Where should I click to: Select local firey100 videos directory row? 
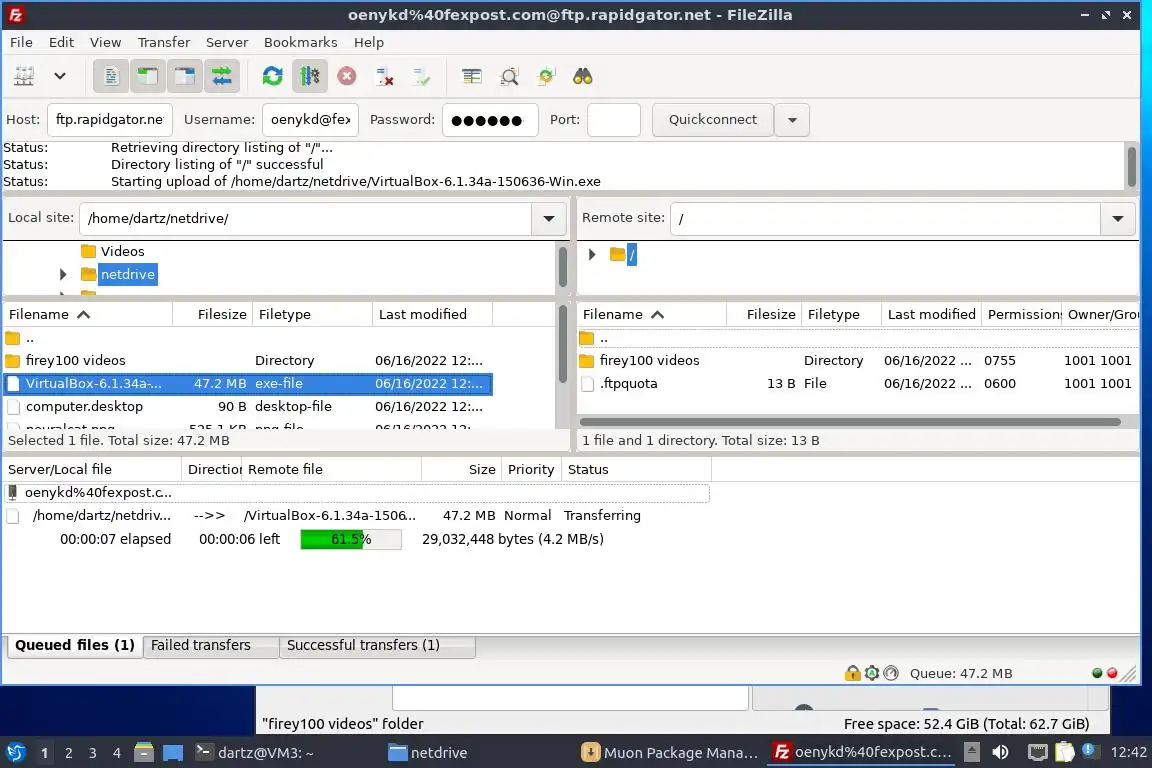coord(248,361)
